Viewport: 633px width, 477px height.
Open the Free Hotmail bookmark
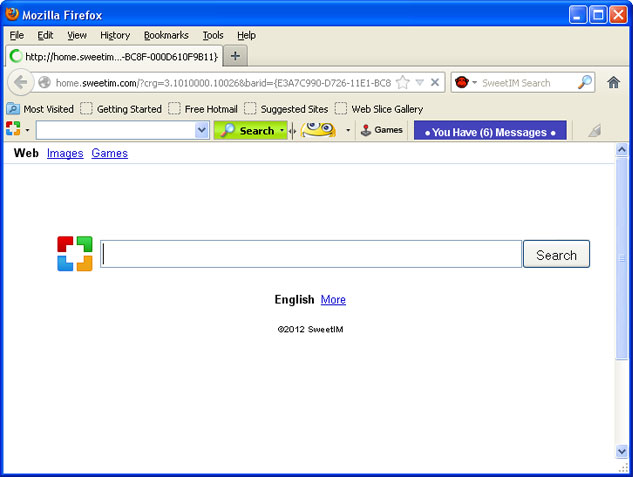(203, 109)
